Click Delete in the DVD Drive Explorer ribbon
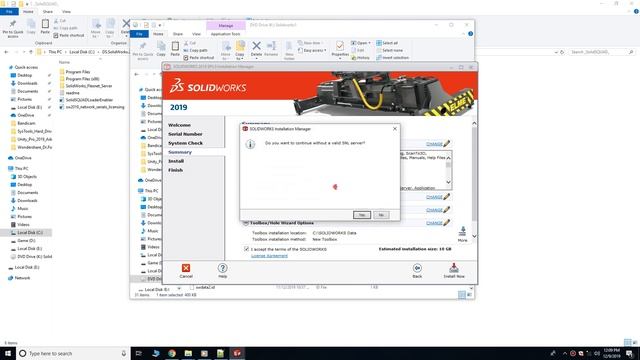This screenshot has width=640, height=360. click(256, 49)
